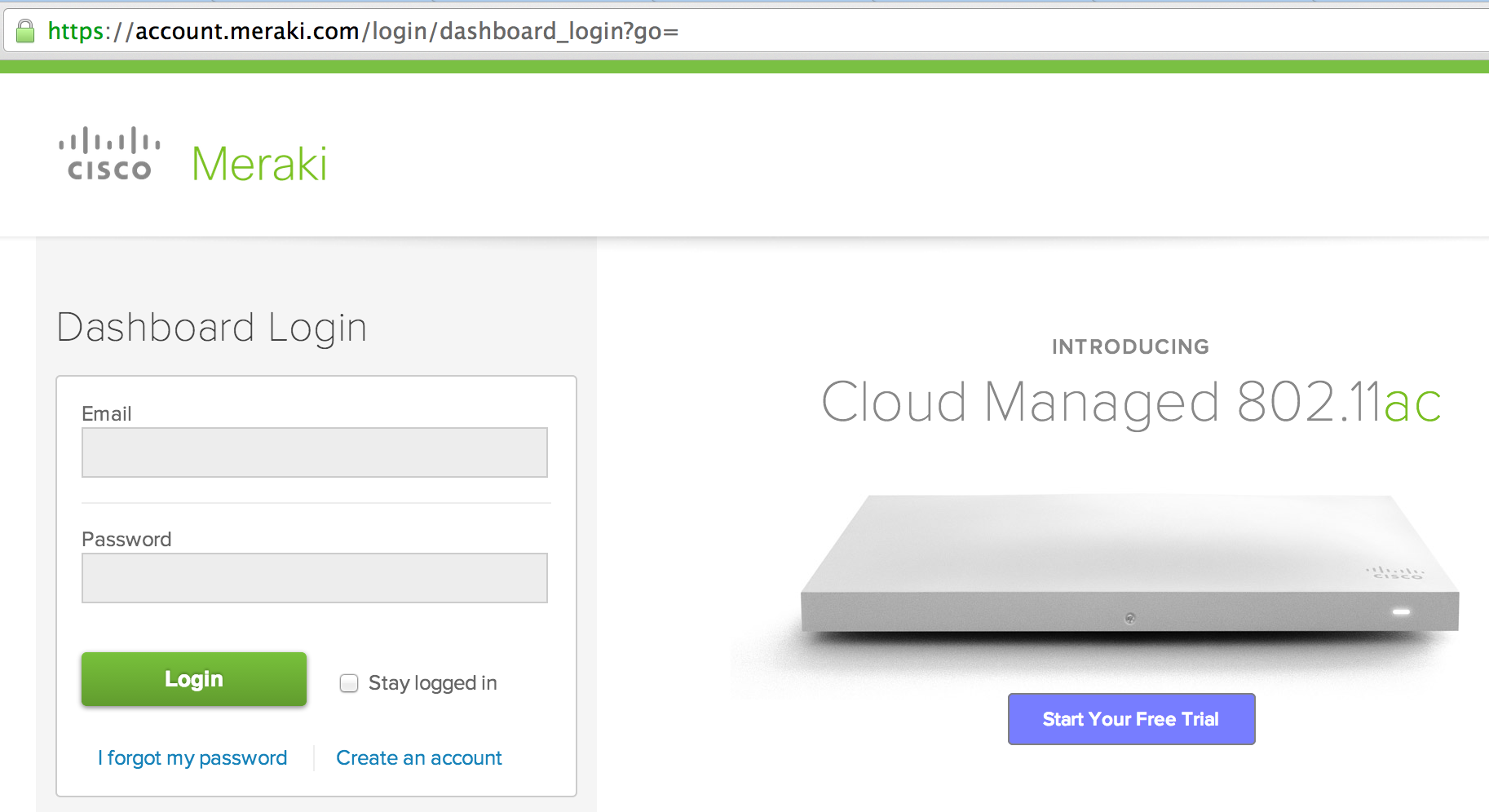
Task: Focus the Email input field
Action: click(x=314, y=452)
